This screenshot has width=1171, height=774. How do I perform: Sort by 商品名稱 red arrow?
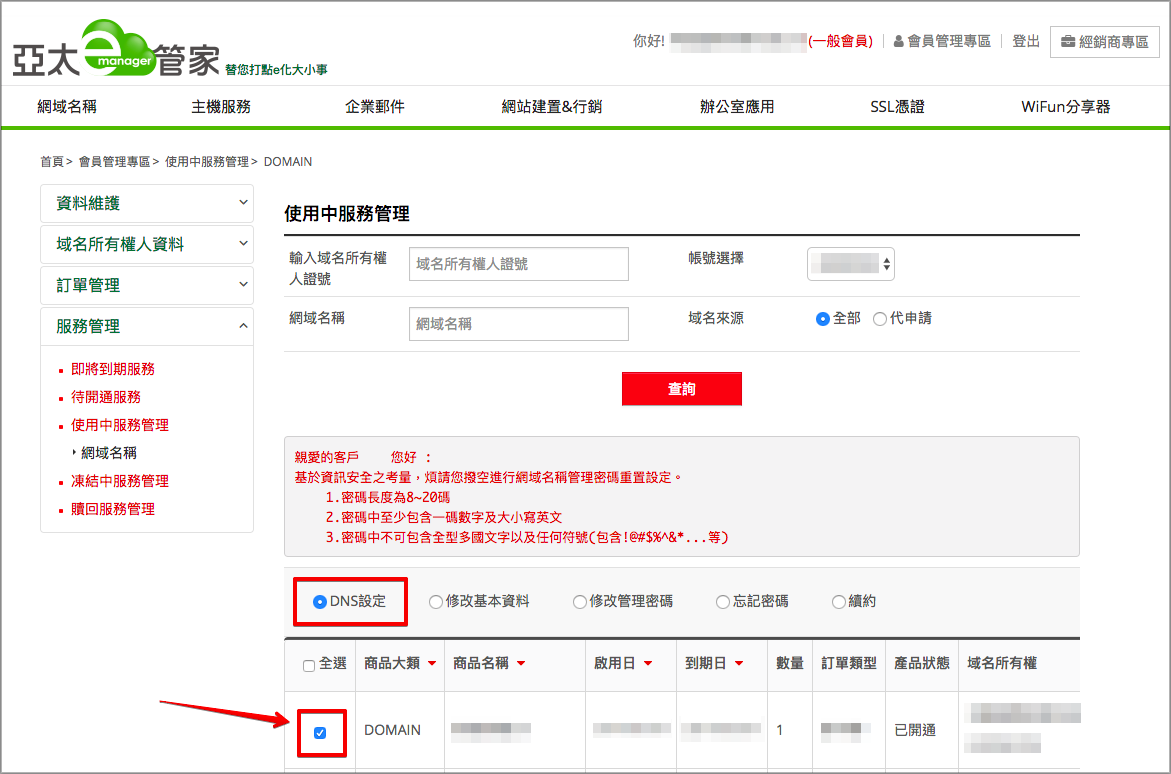pos(521,663)
